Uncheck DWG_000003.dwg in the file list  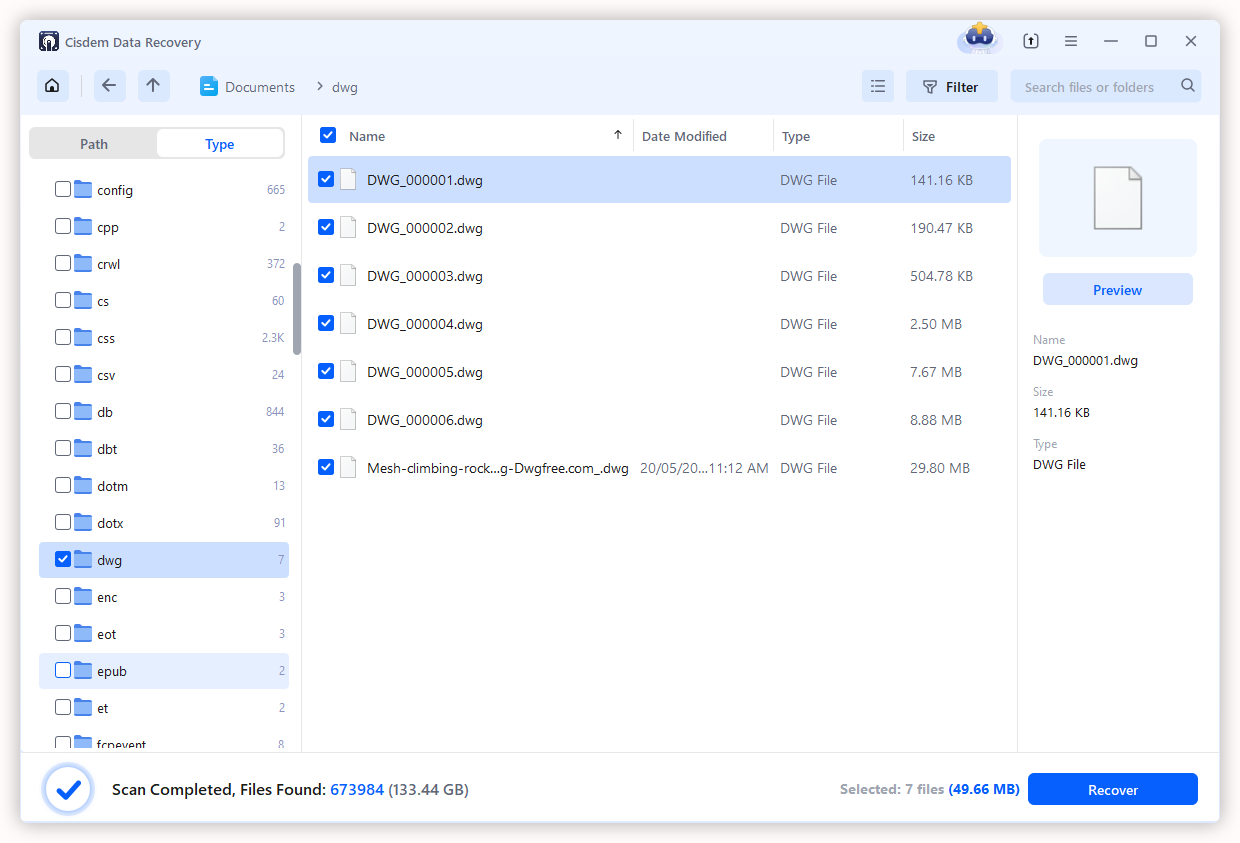click(x=326, y=275)
